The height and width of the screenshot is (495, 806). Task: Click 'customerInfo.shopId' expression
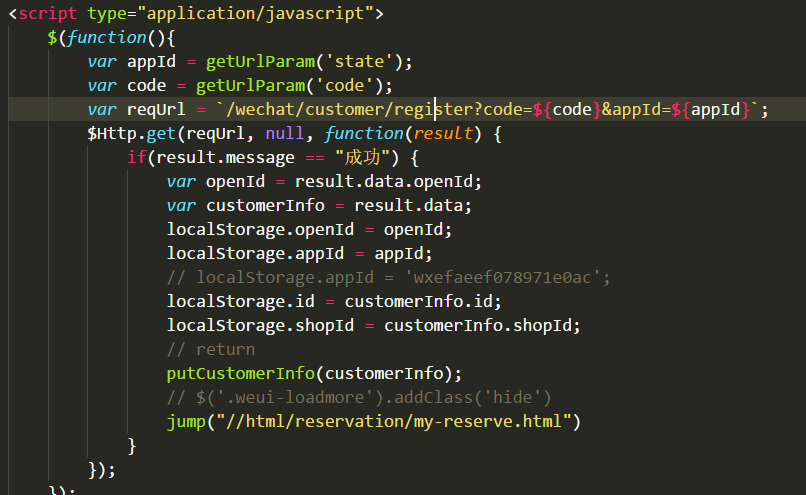478,325
